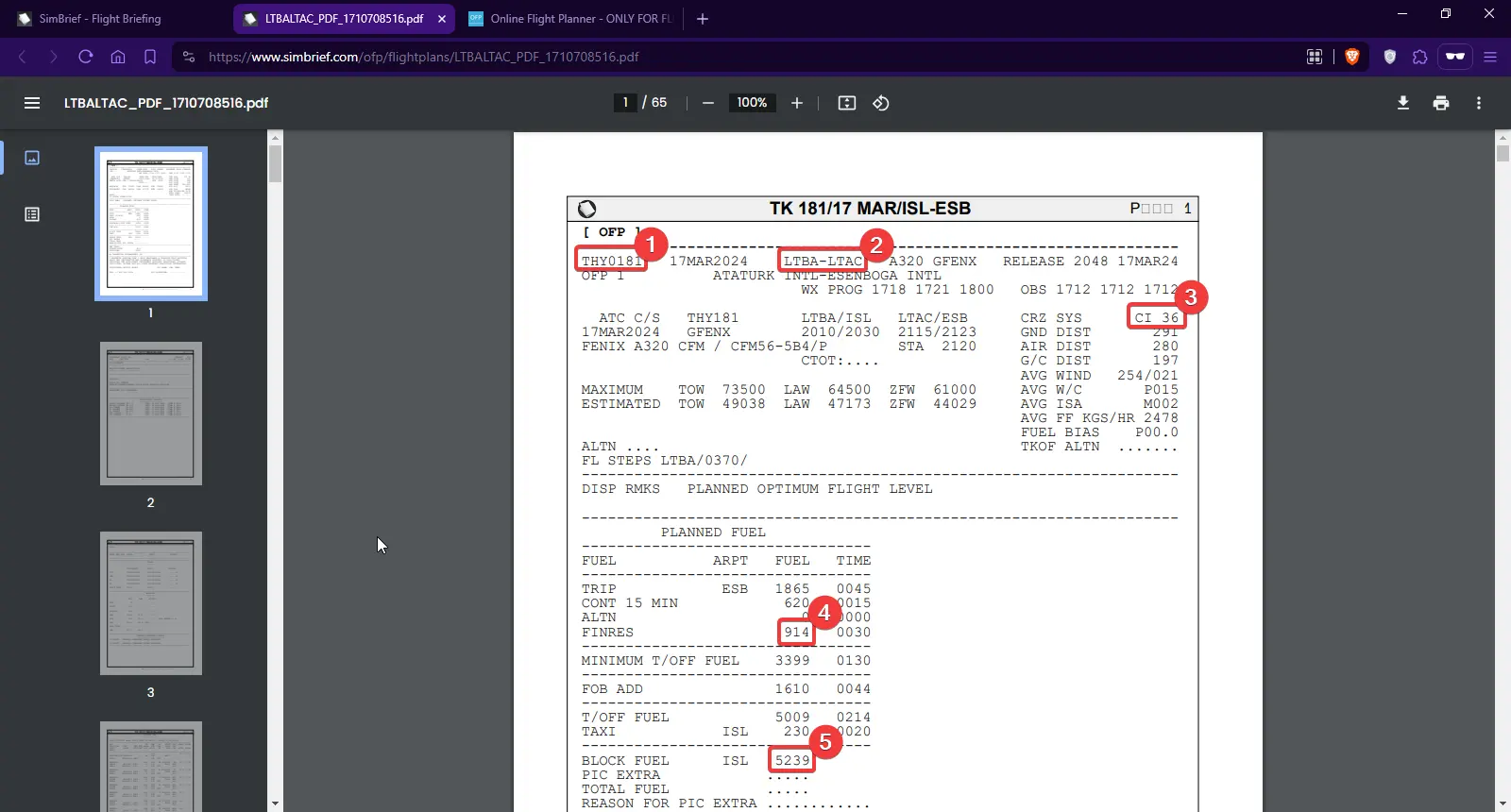The height and width of the screenshot is (812, 1511).
Task: Jump to page 3 thumbnail
Action: pos(151,603)
